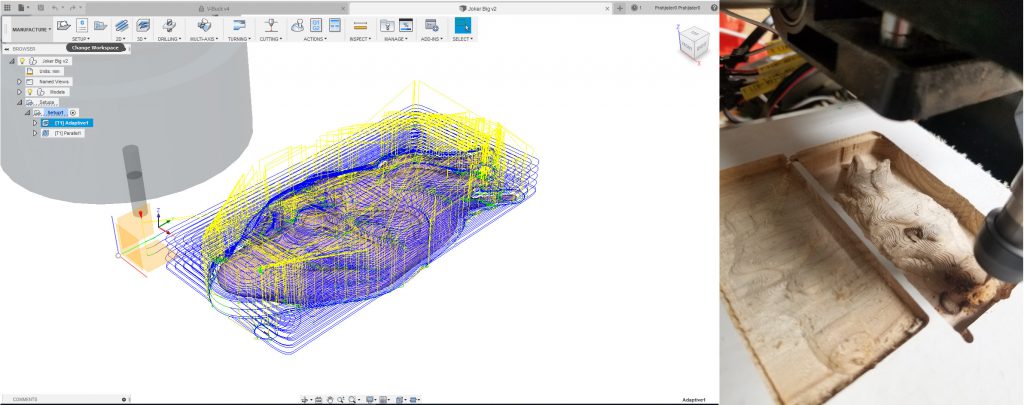Image resolution: width=1024 pixels, height=405 pixels.
Task: Click the Look At icon in navigation bar
Action: pos(318,399)
